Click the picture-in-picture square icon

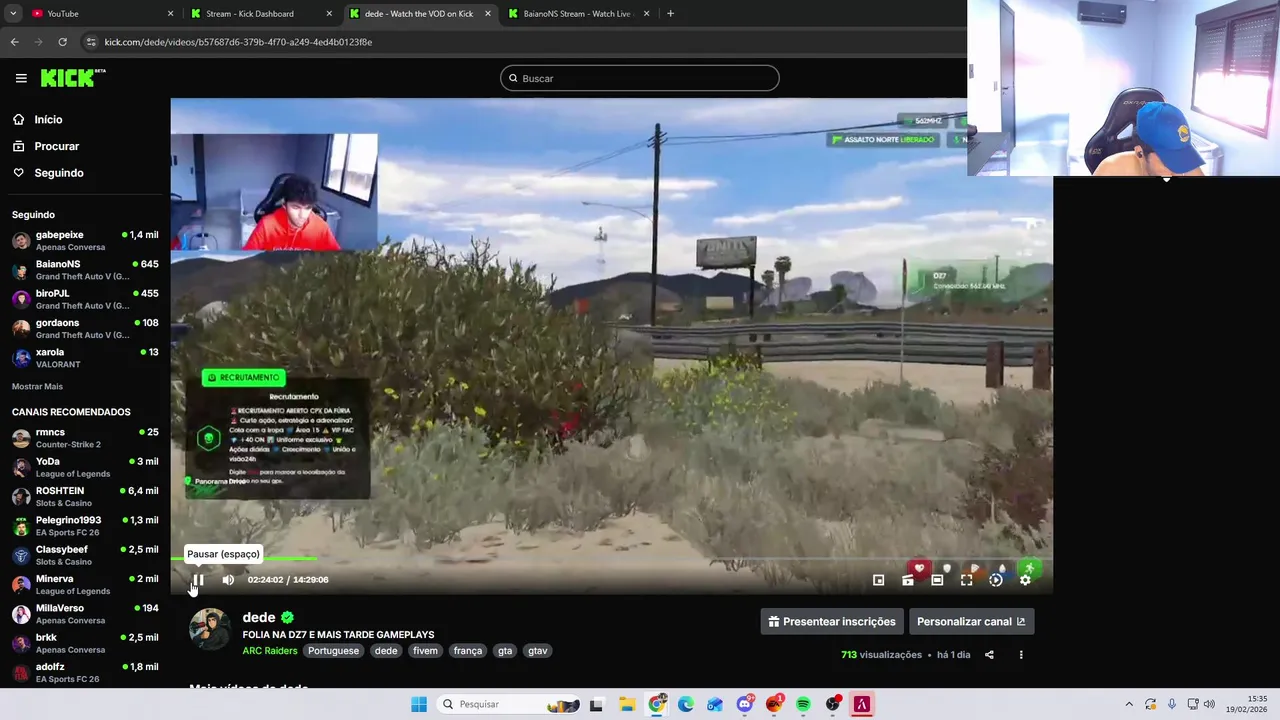[x=878, y=580]
